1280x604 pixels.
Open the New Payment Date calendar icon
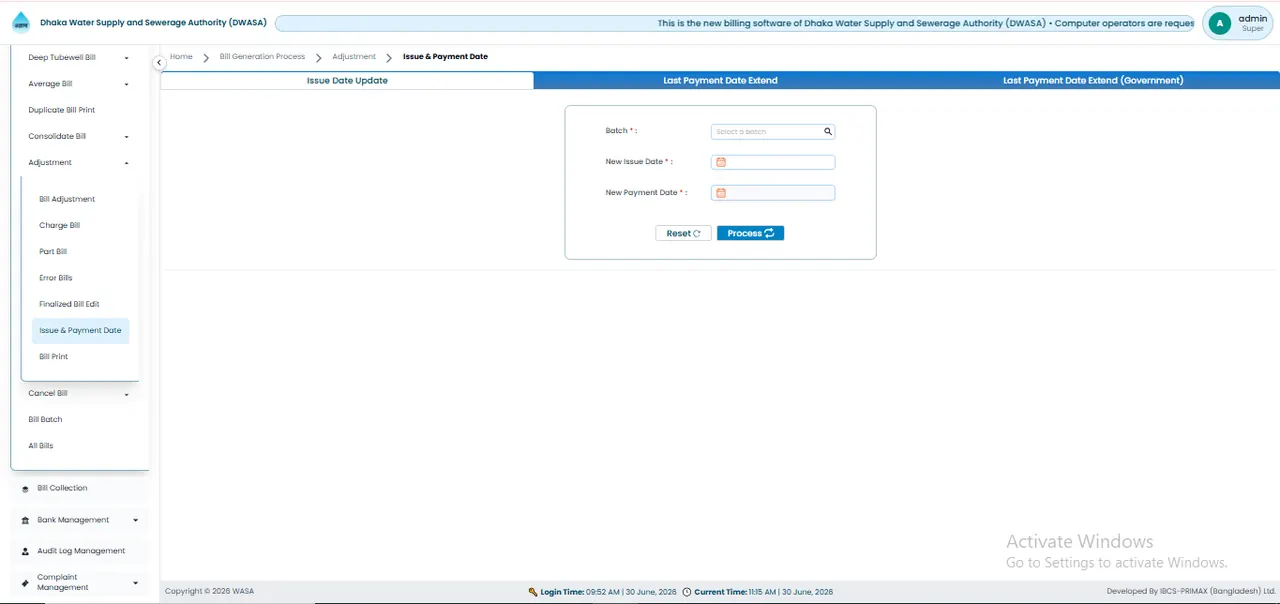720,193
